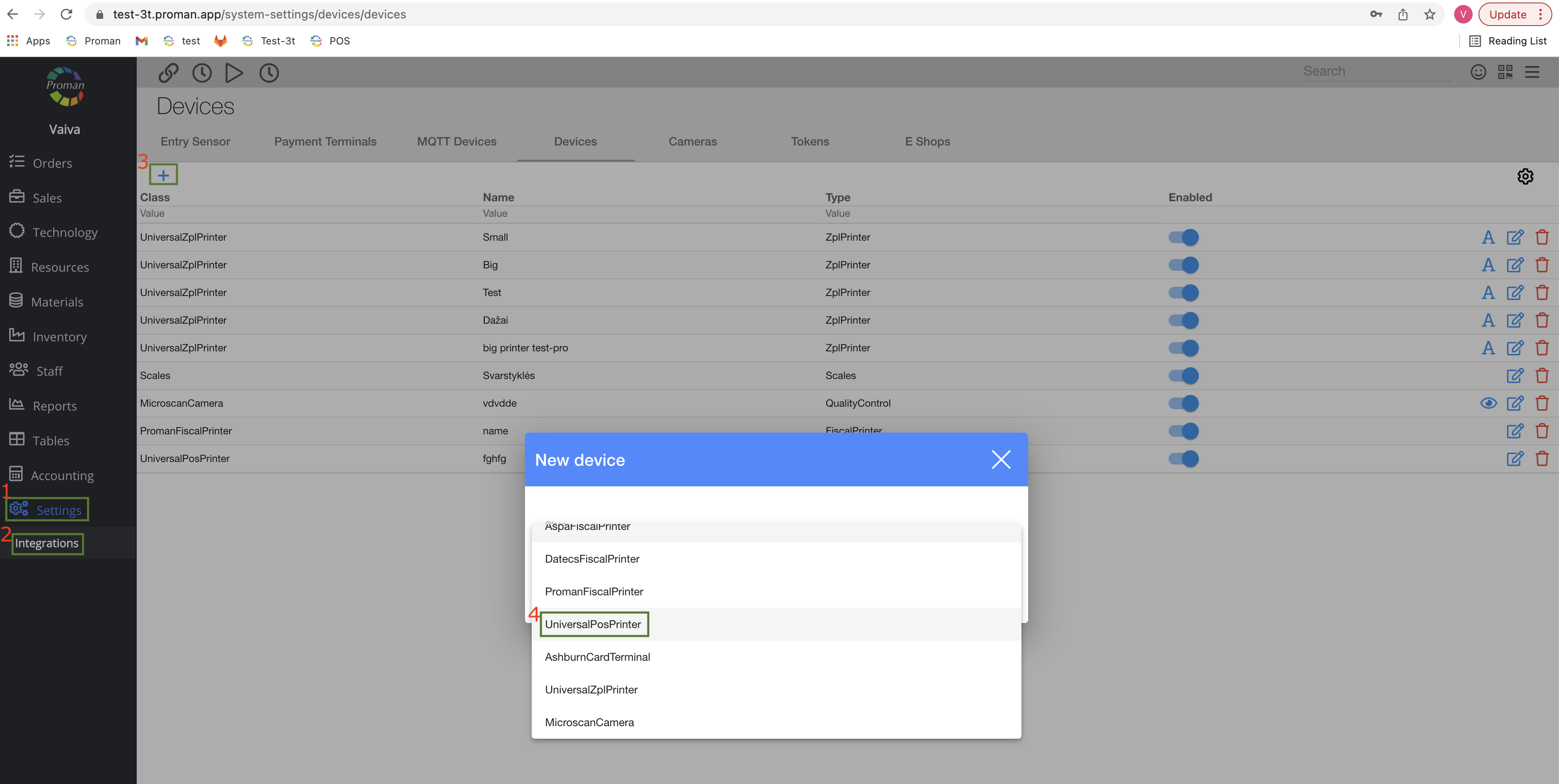
Task: Click the play icon in top toolbar
Action: coord(234,73)
